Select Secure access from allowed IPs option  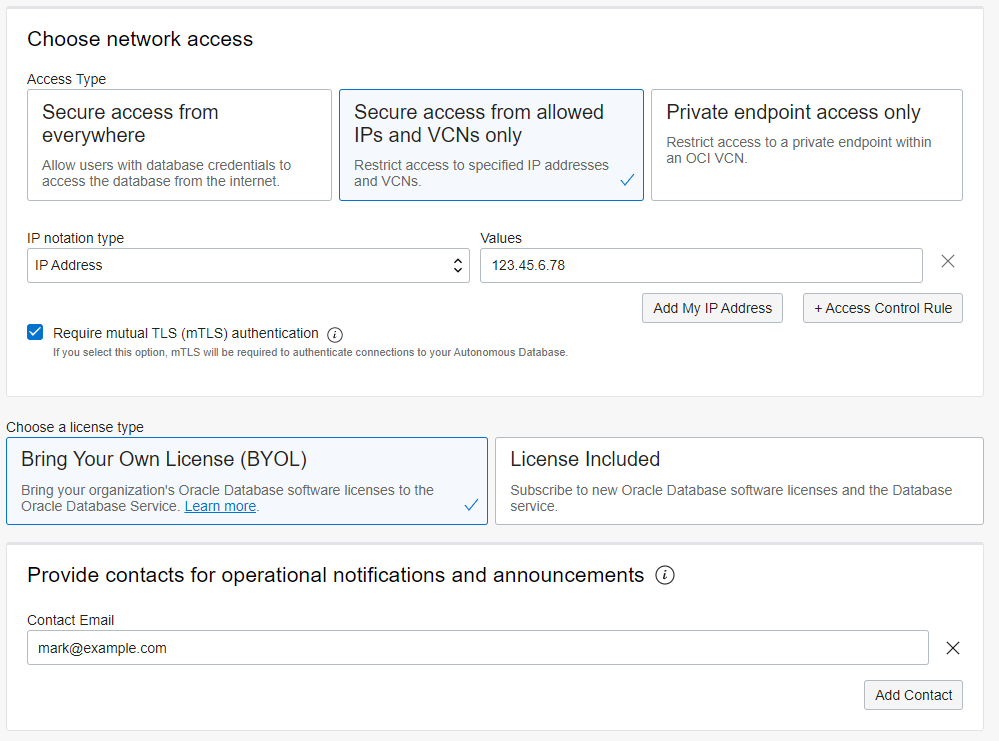[x=491, y=145]
